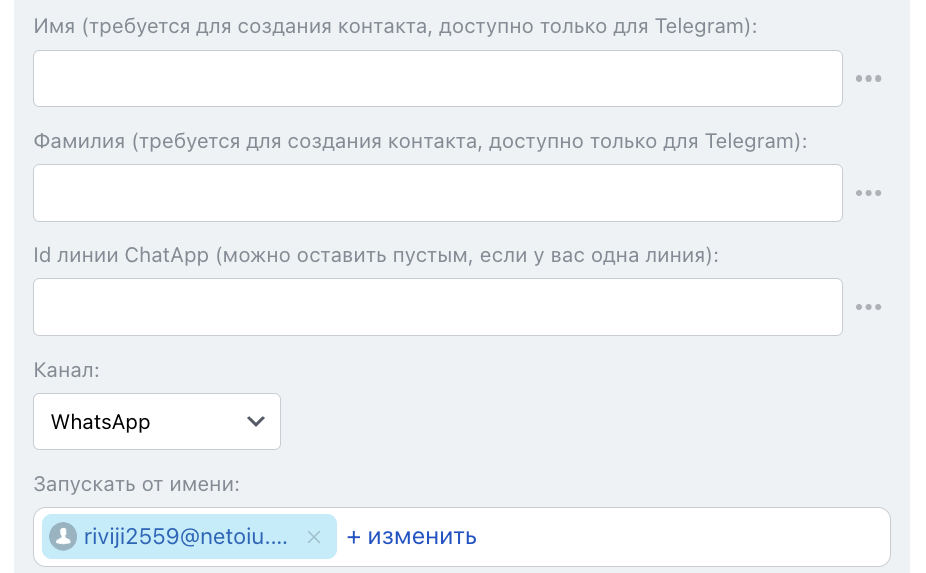
Task: Click the "Фамилия" field label
Action: 79,141
